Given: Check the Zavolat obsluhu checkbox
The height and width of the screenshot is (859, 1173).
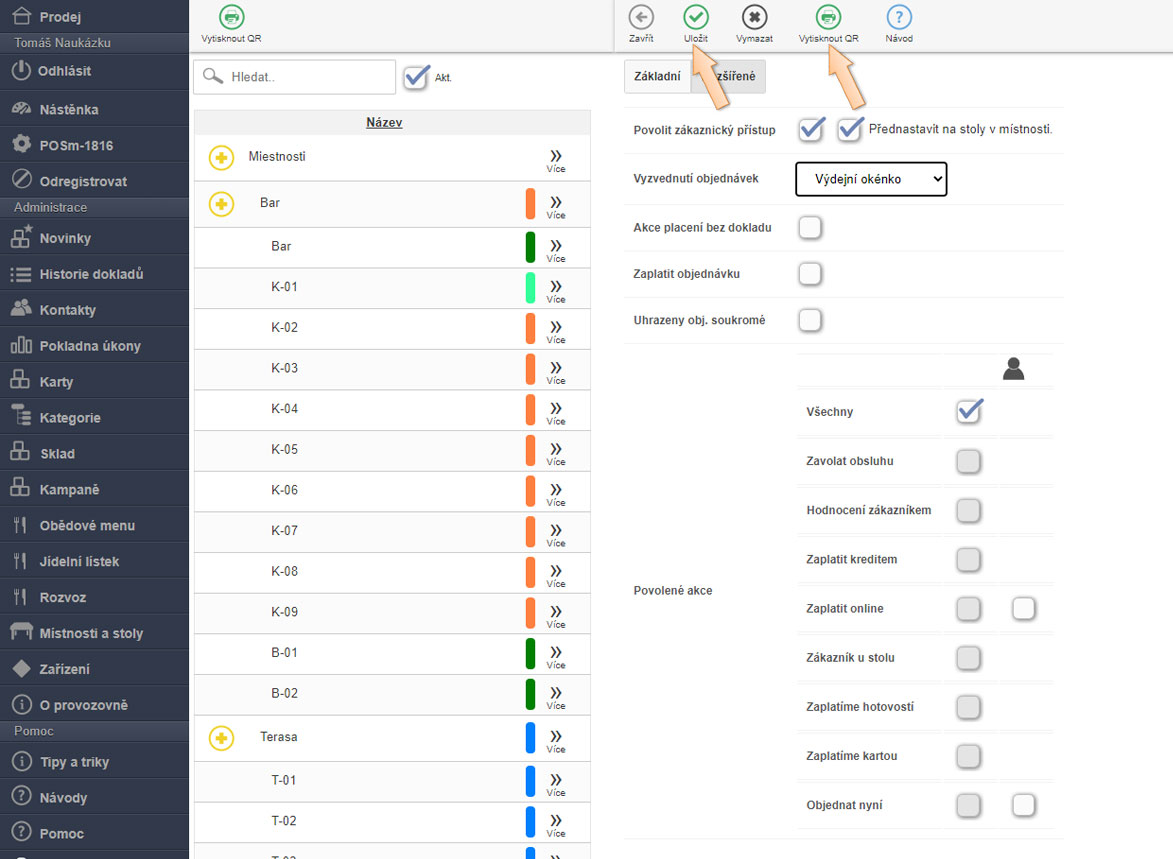Looking at the screenshot, I should click(x=968, y=461).
